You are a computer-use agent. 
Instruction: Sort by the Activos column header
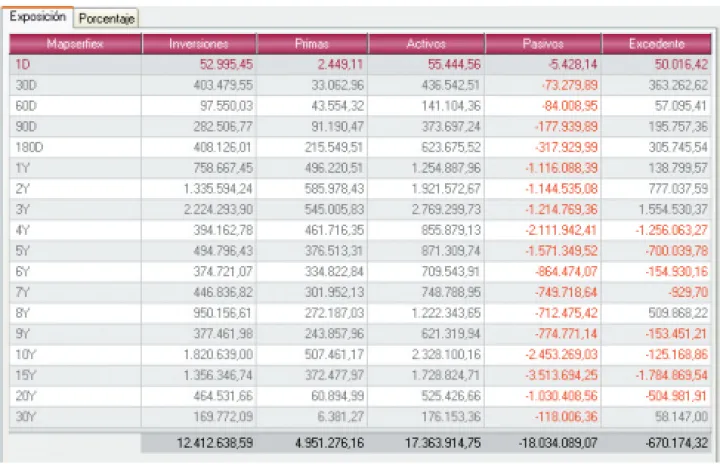426,44
